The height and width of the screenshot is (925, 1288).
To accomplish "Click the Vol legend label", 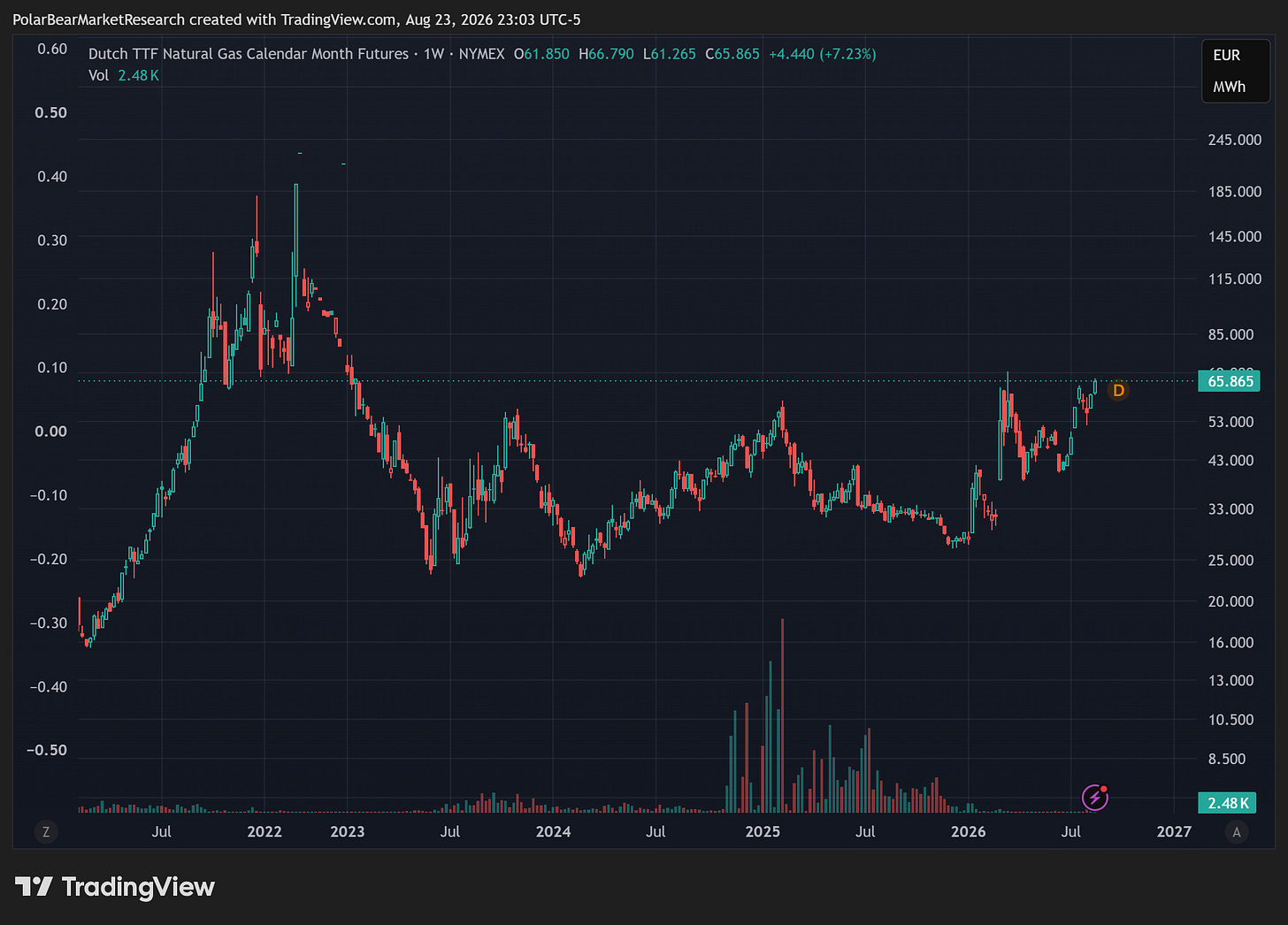I will (98, 75).
